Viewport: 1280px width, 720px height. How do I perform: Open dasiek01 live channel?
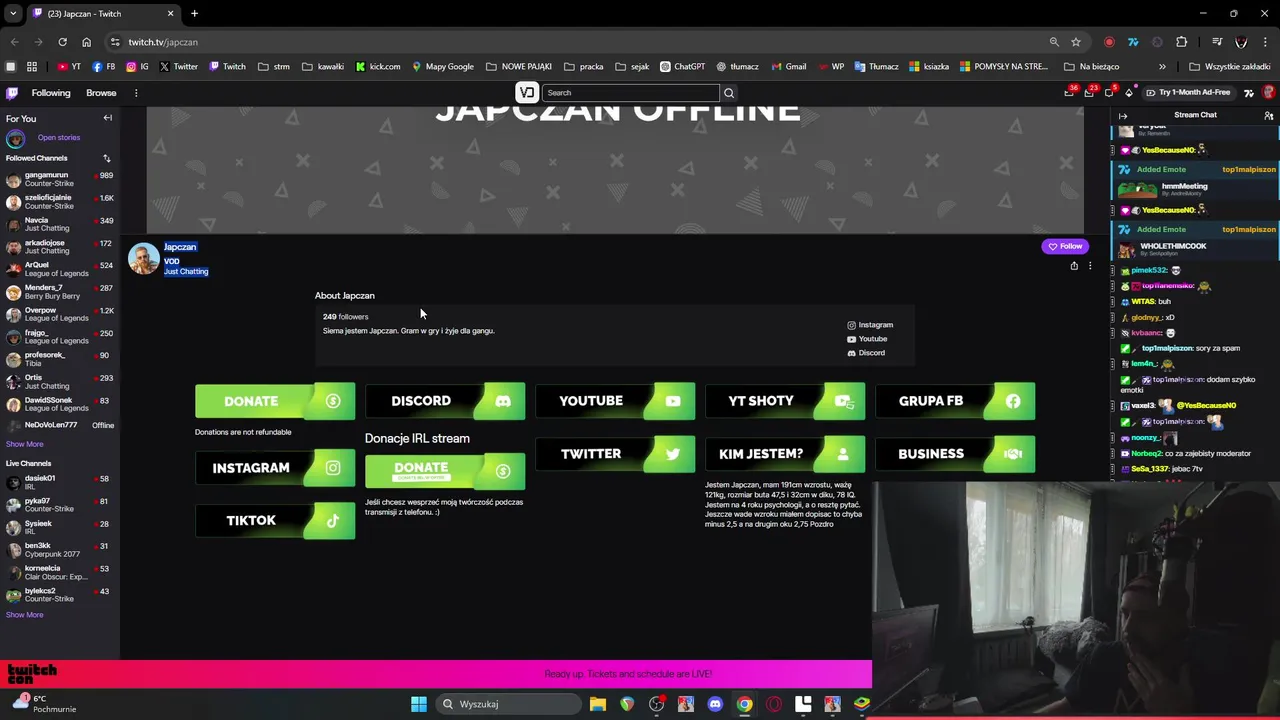[x=60, y=483]
